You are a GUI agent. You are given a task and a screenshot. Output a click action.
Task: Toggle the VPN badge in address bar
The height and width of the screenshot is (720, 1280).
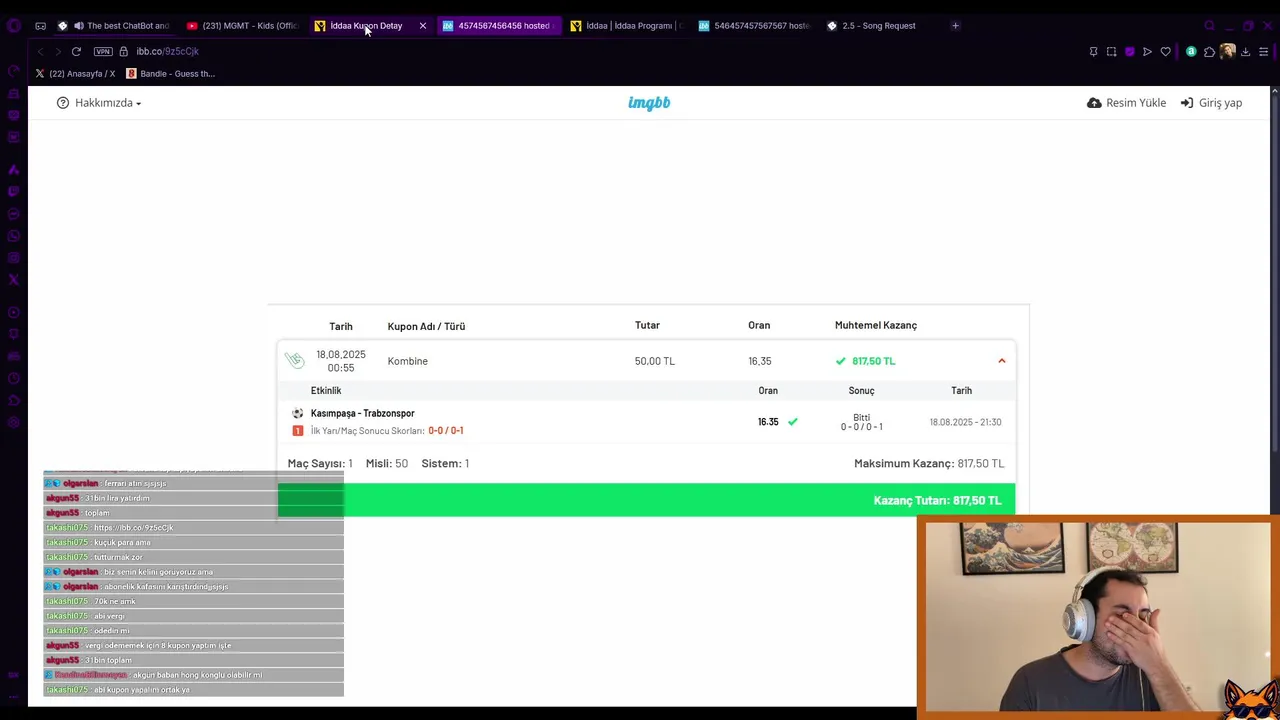point(103,51)
